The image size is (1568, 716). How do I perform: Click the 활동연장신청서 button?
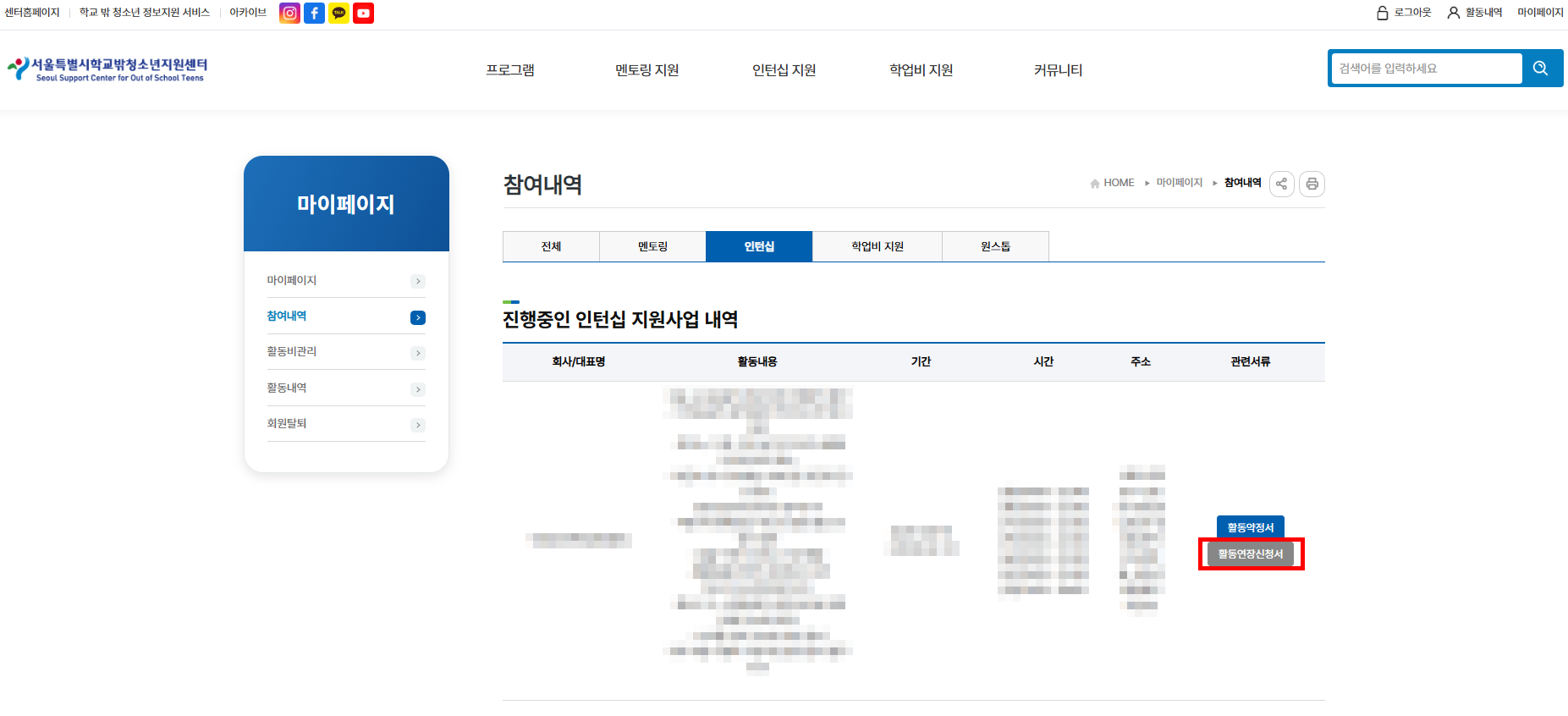pyautogui.click(x=1251, y=554)
